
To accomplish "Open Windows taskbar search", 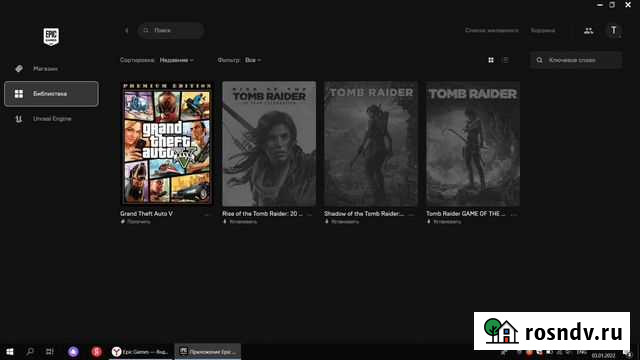I will [30, 351].
